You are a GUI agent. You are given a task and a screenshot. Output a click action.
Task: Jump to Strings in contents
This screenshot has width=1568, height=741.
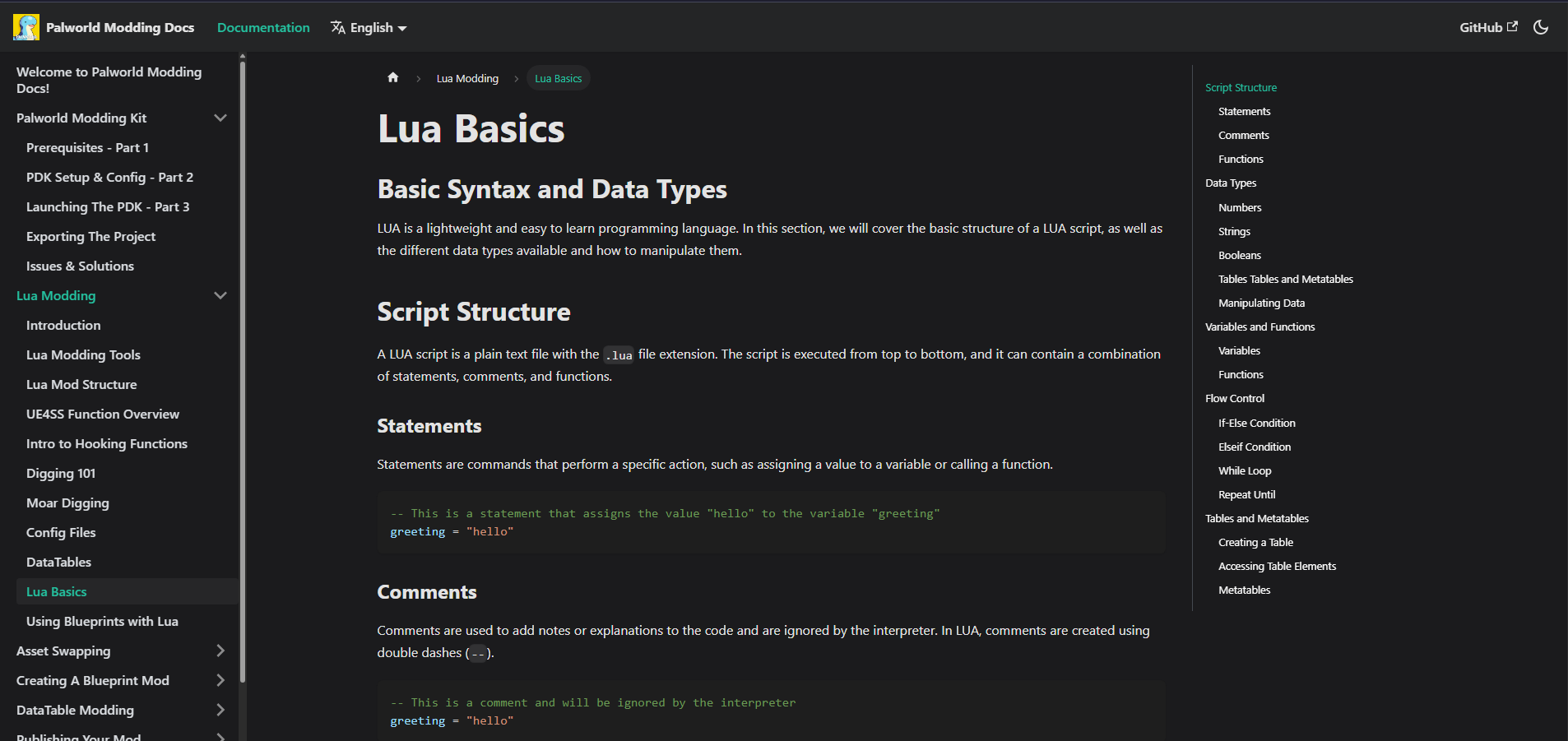pos(1234,231)
